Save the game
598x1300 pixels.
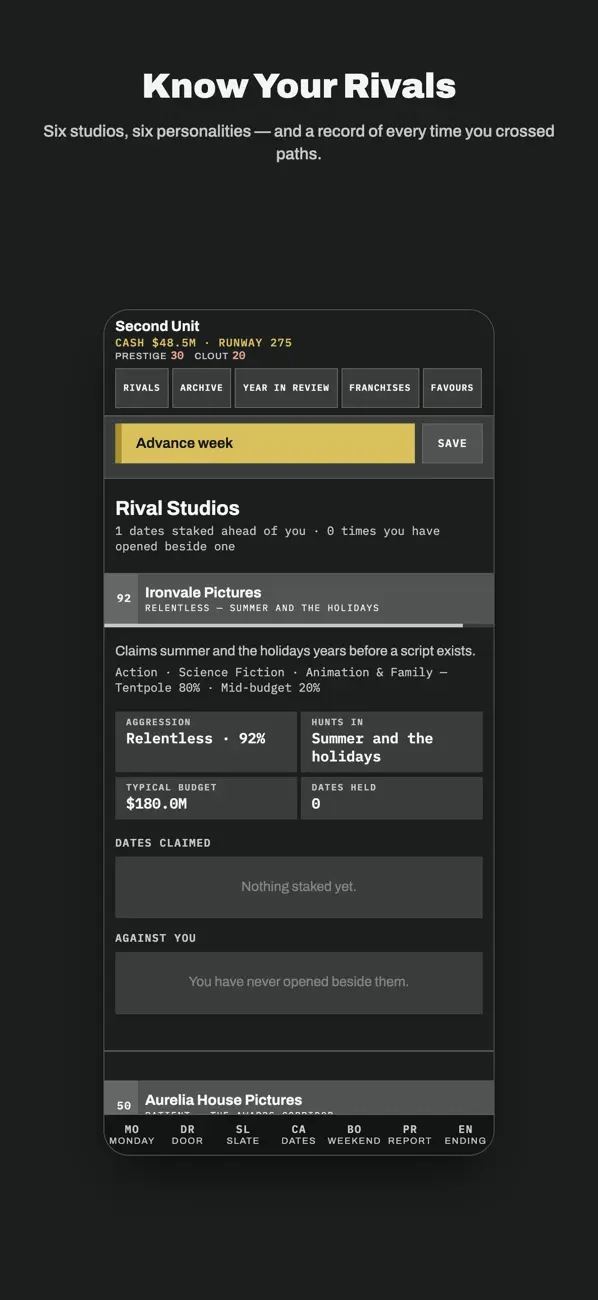click(x=452, y=443)
